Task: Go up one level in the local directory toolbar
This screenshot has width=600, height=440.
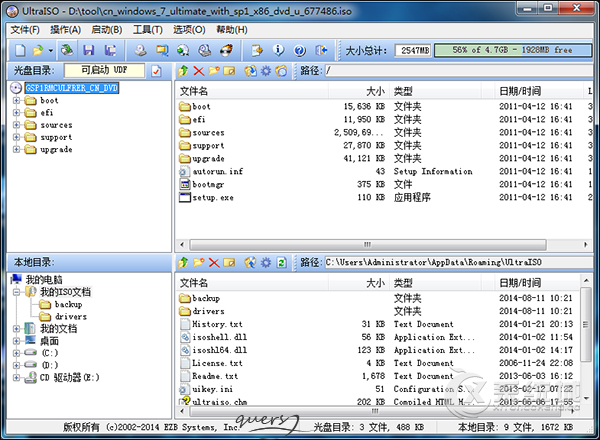Action: [x=183, y=262]
